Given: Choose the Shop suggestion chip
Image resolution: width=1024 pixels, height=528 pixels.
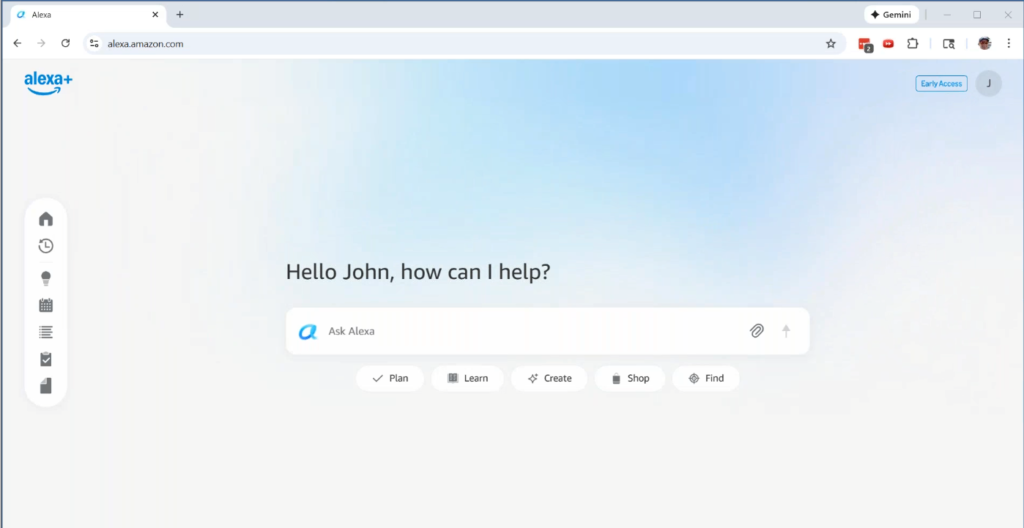Looking at the screenshot, I should [x=629, y=378].
